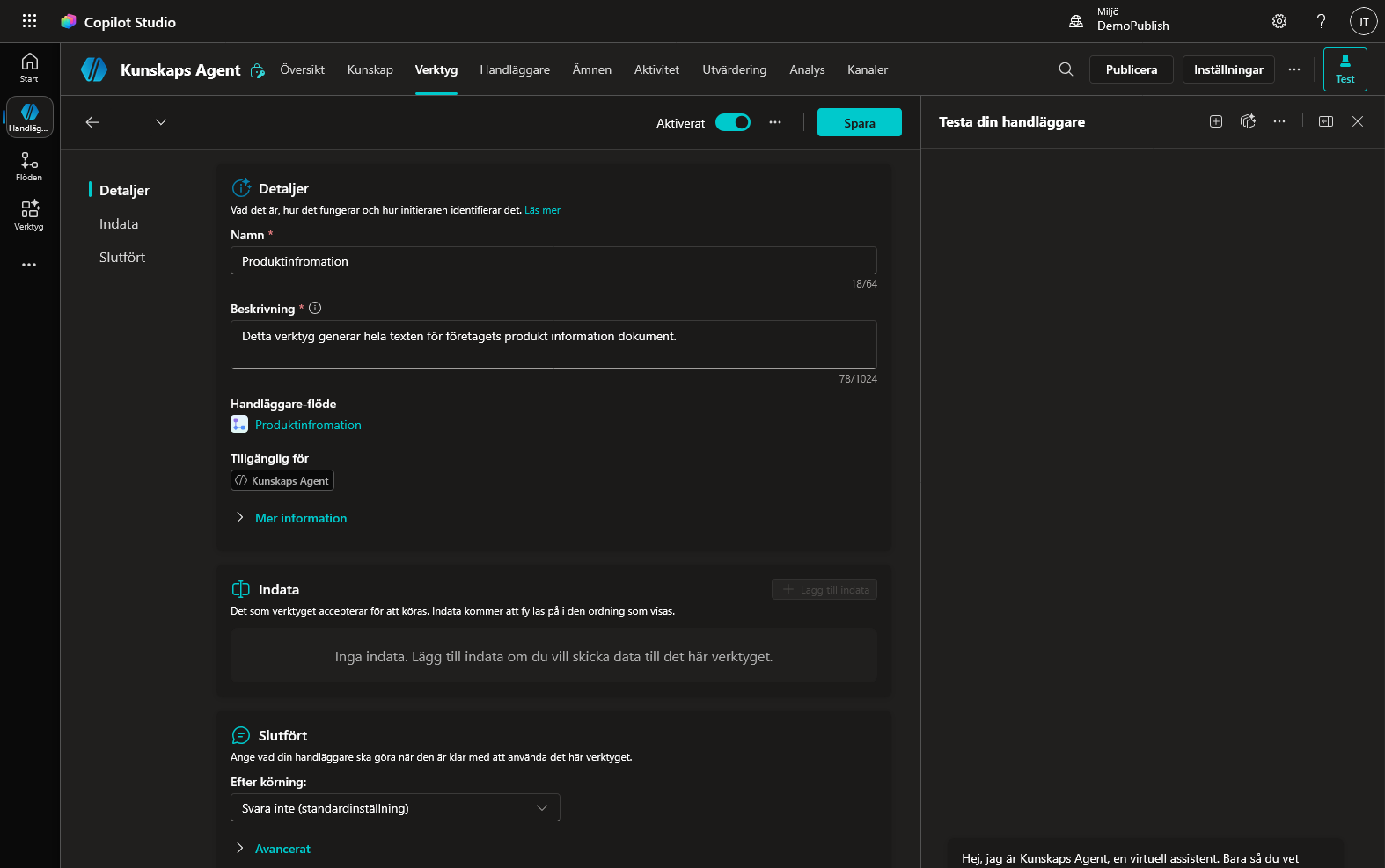Image resolution: width=1385 pixels, height=868 pixels.
Task: Toggle the Aktiverat switch
Action: (x=733, y=122)
